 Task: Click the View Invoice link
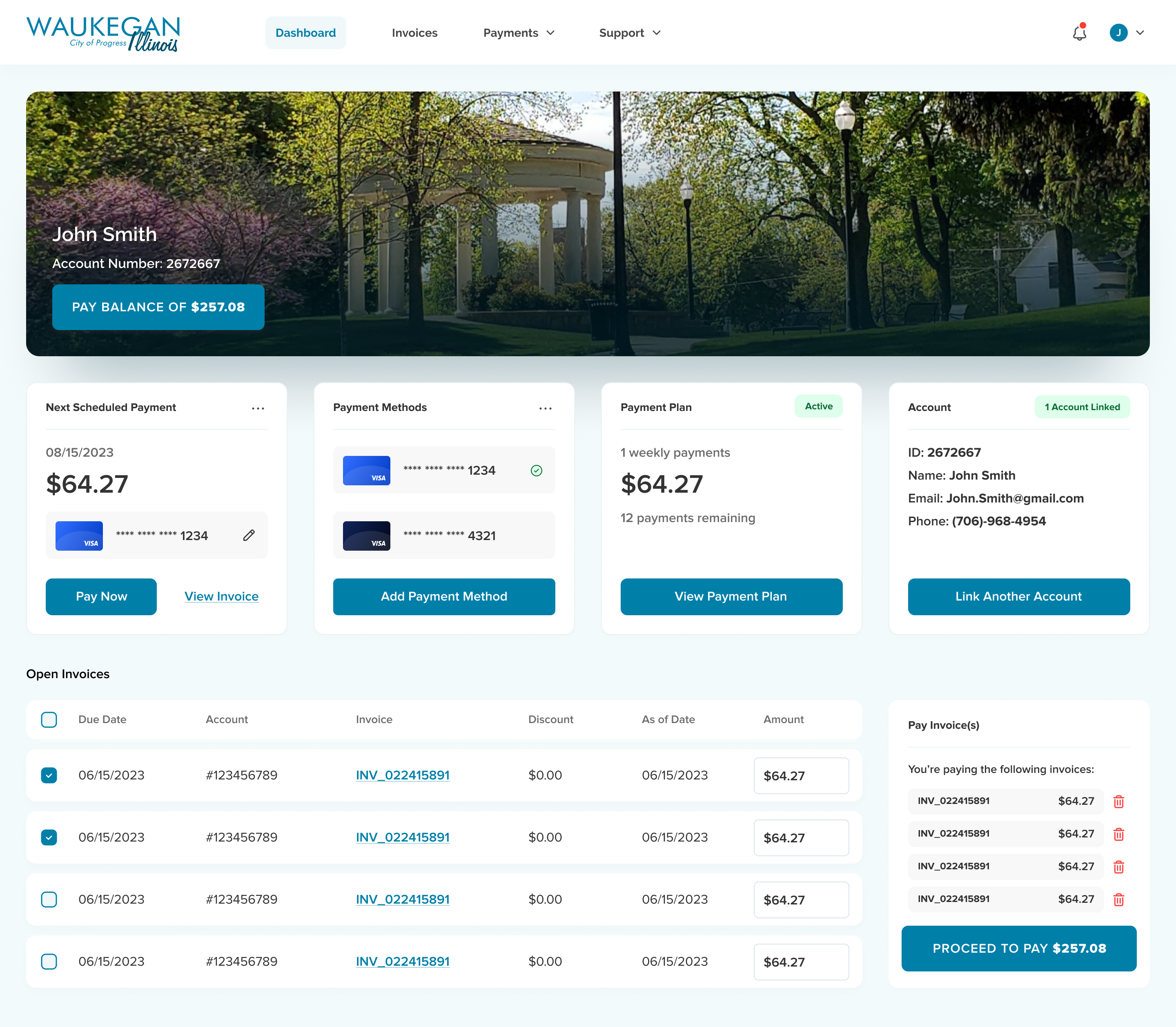click(221, 596)
